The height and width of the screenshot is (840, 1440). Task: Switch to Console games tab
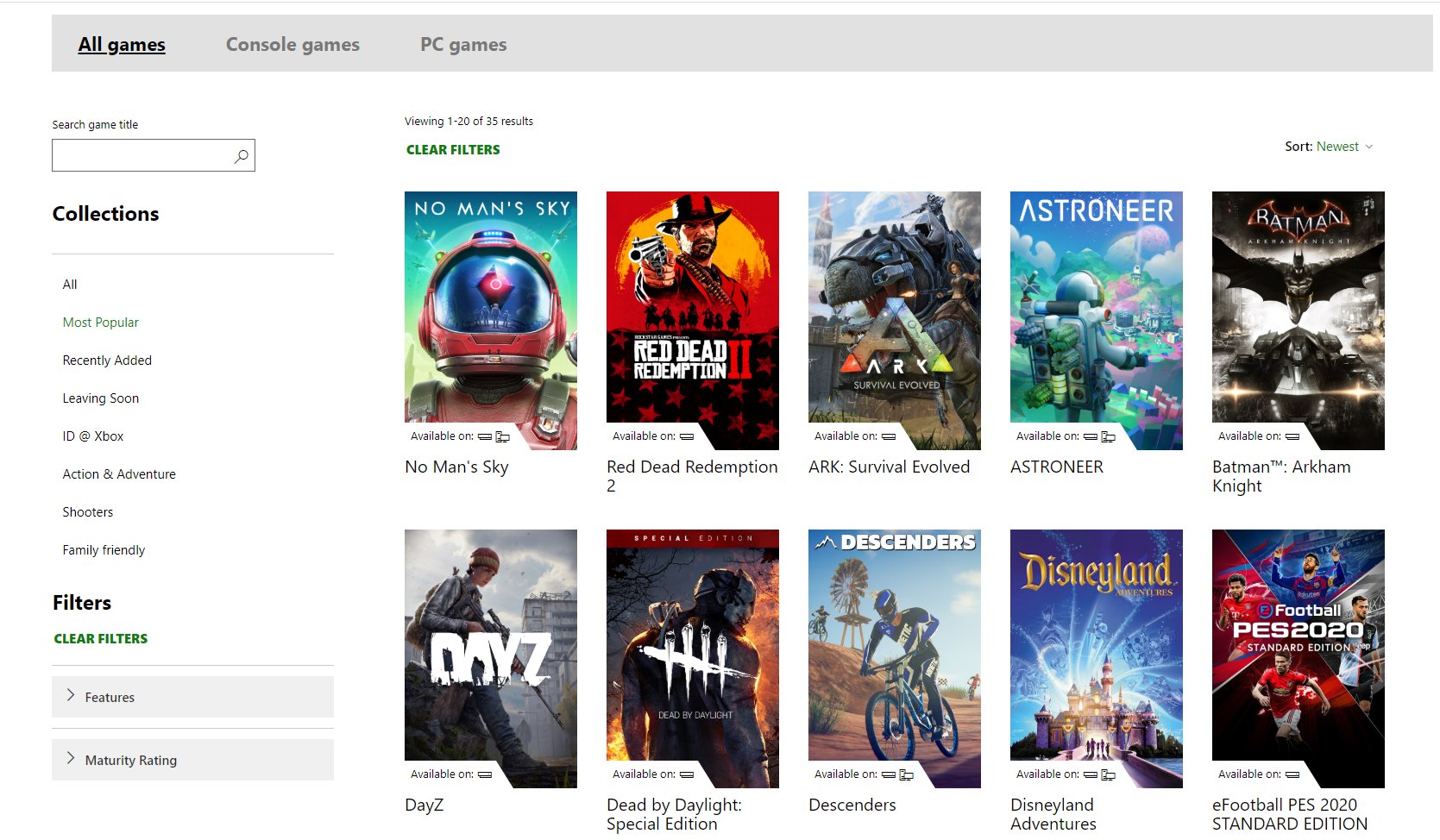tap(292, 44)
